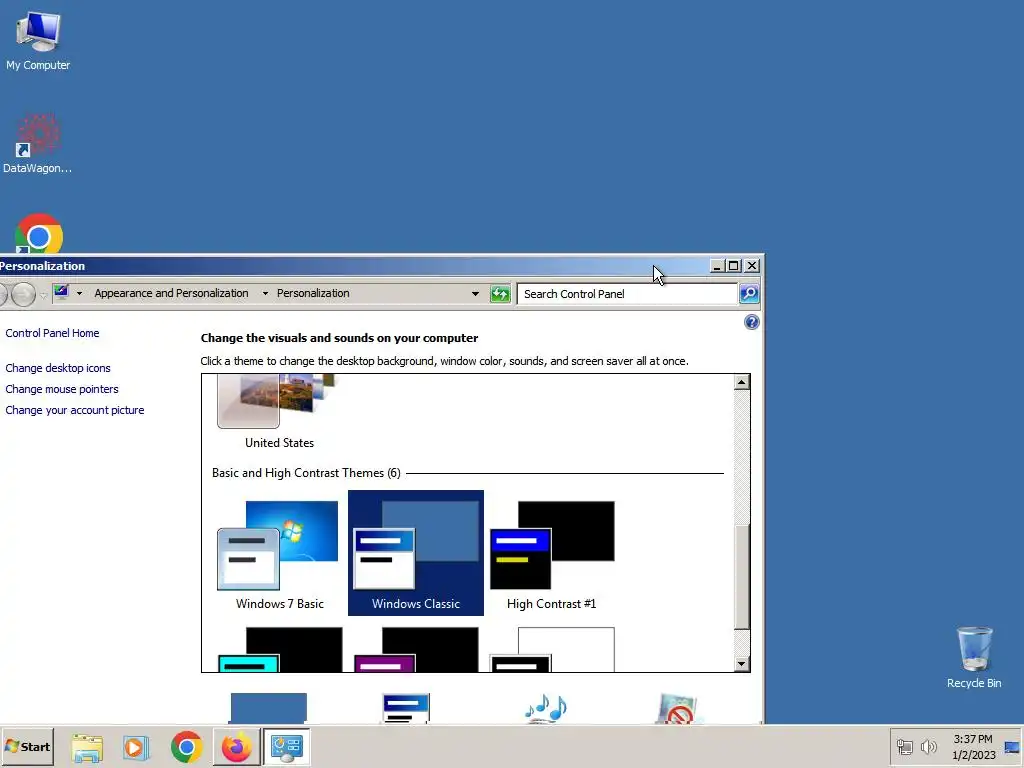Screen dimensions: 1024x768
Task: Open the DataWagon desktop shortcut
Action: (38, 144)
